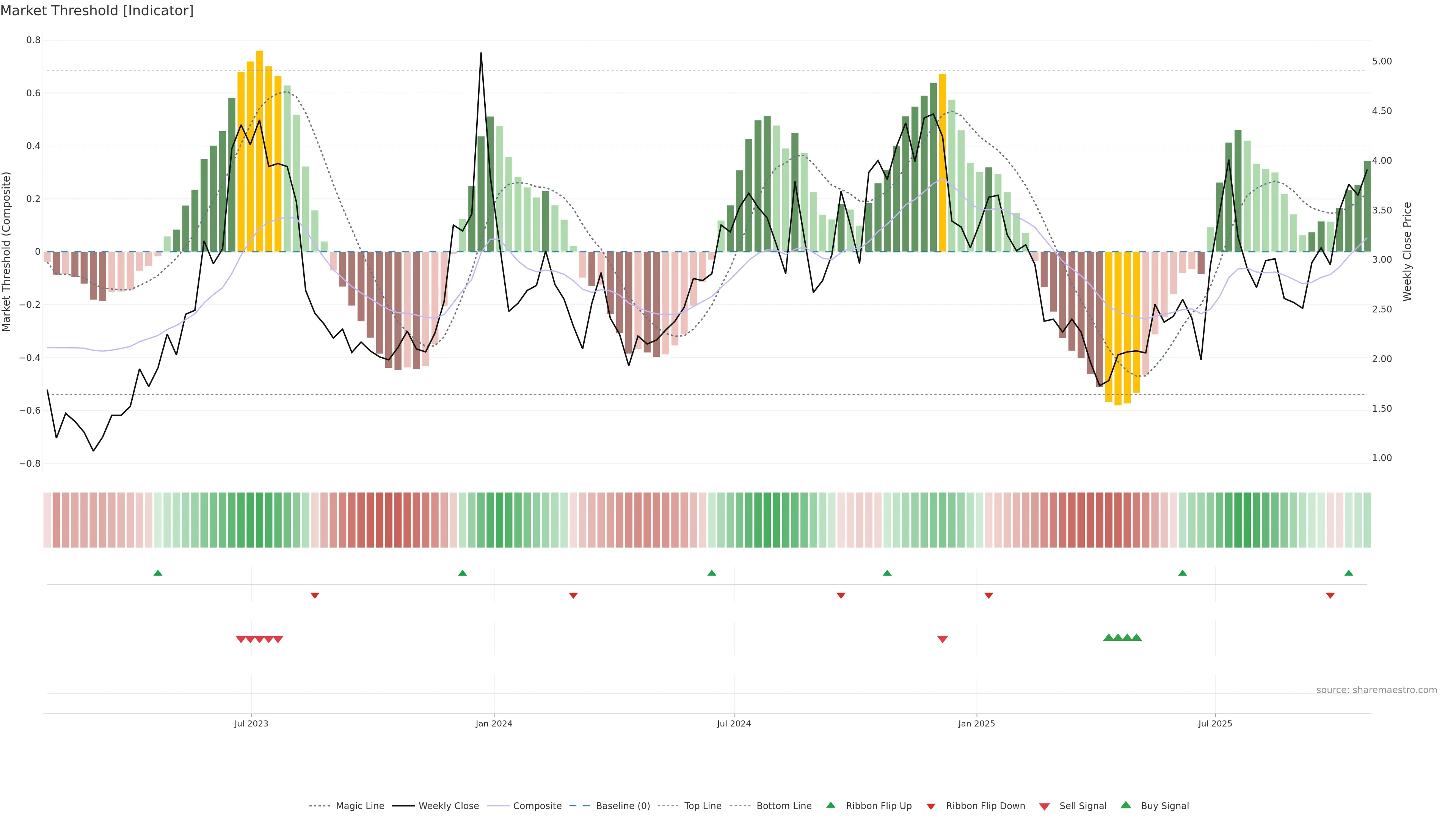Click the Buy Signal legend triangle icon

pyautogui.click(x=1126, y=805)
